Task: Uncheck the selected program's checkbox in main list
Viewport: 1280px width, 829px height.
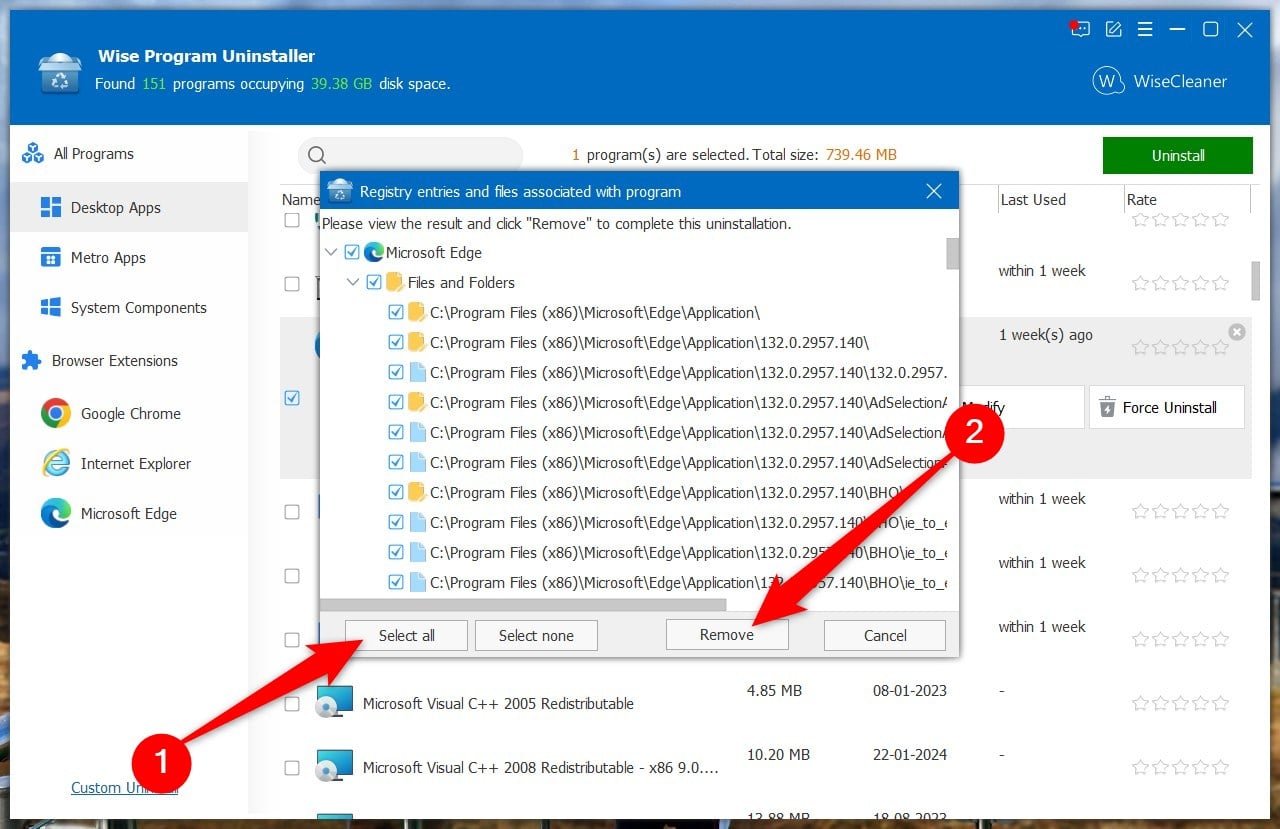Action: point(292,398)
